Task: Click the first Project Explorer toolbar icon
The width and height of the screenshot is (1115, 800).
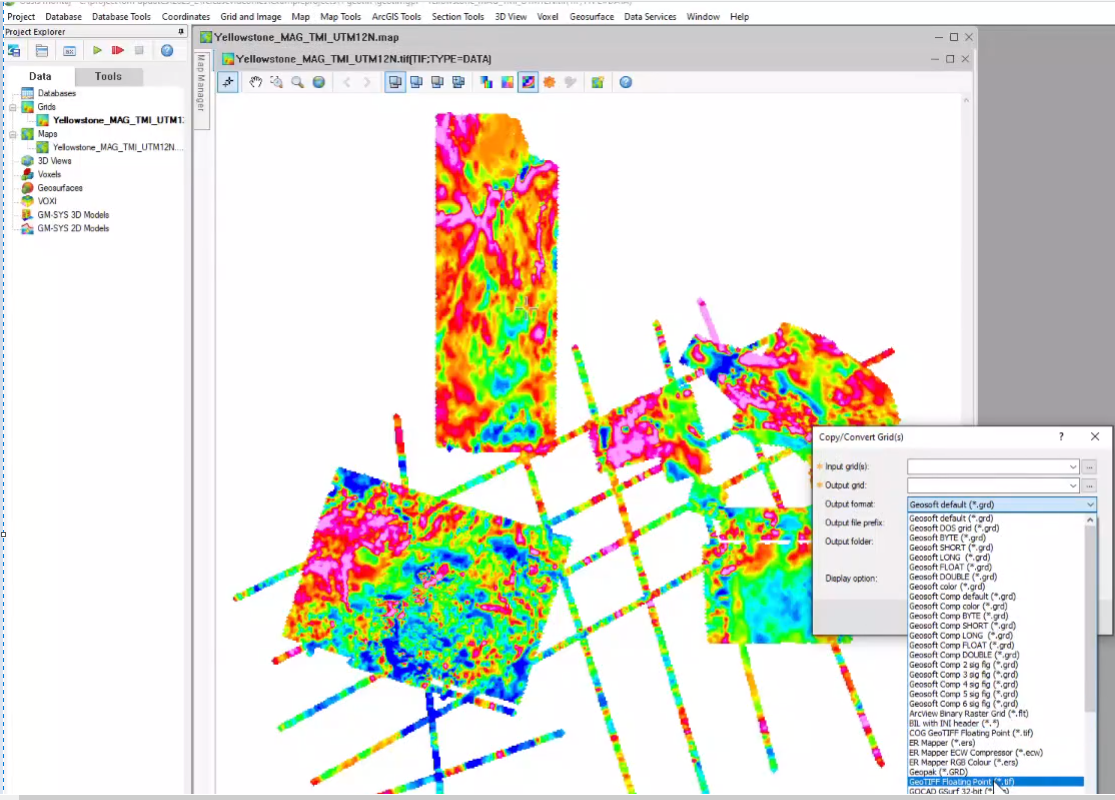Action: point(14,50)
